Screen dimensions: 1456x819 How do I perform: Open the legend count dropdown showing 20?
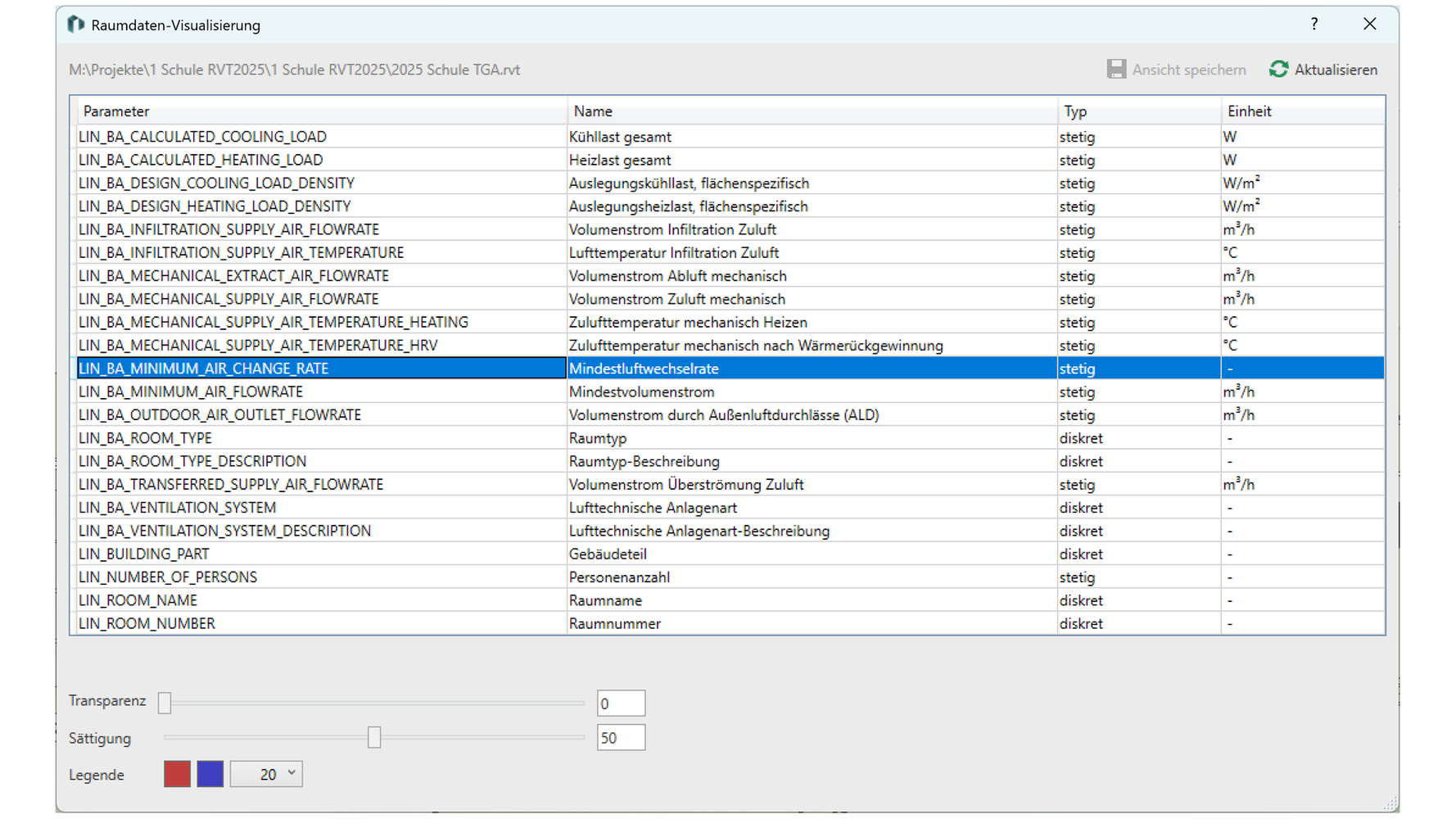tap(267, 774)
